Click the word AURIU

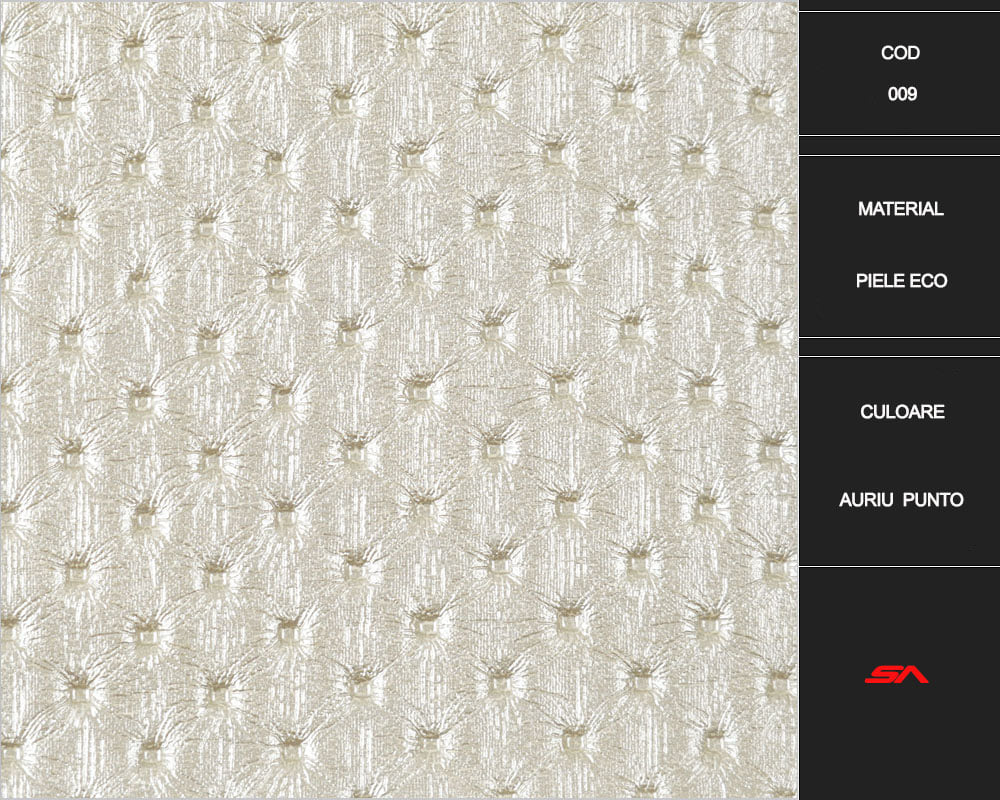pyautogui.click(x=865, y=500)
